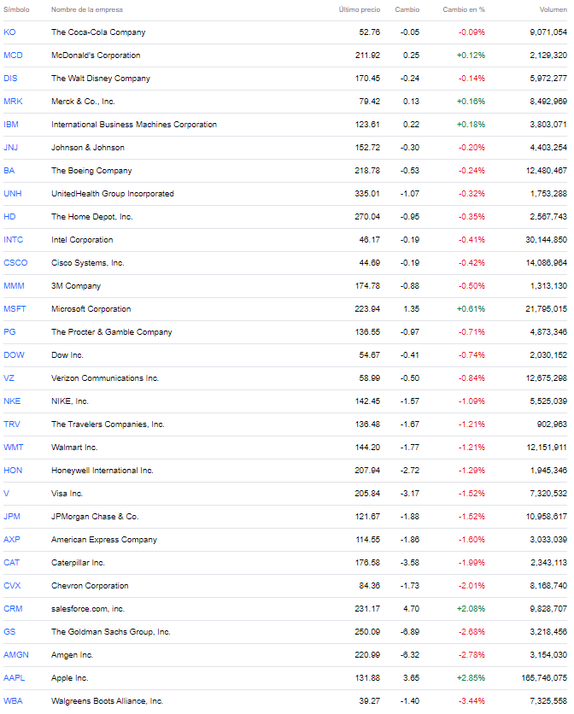Image resolution: width=574 pixels, height=714 pixels.
Task: Select Microsoft Corporation company name
Action: 91,309
